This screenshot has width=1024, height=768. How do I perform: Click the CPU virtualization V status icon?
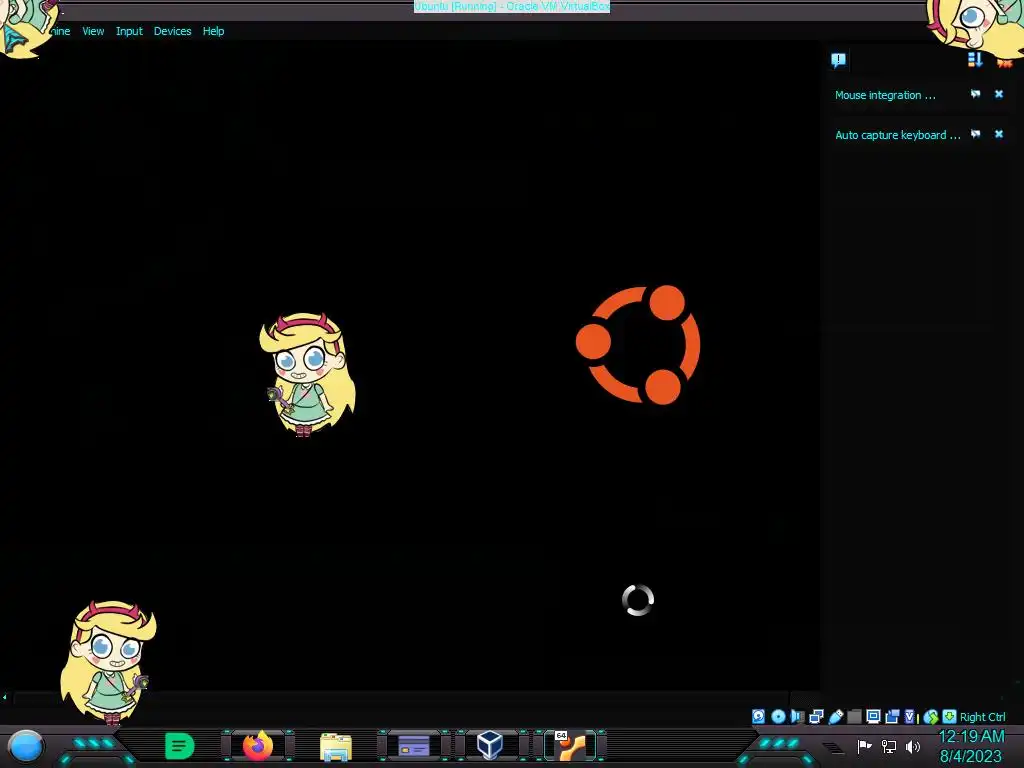[910, 716]
